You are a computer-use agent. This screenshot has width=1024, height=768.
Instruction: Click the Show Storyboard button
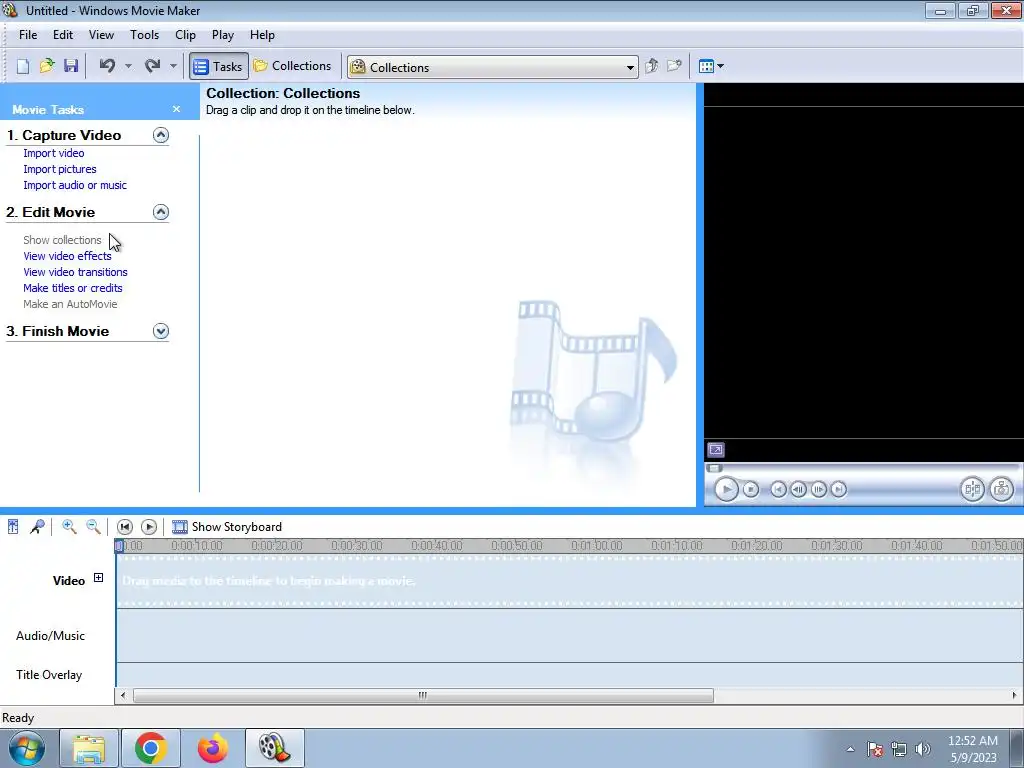click(227, 527)
